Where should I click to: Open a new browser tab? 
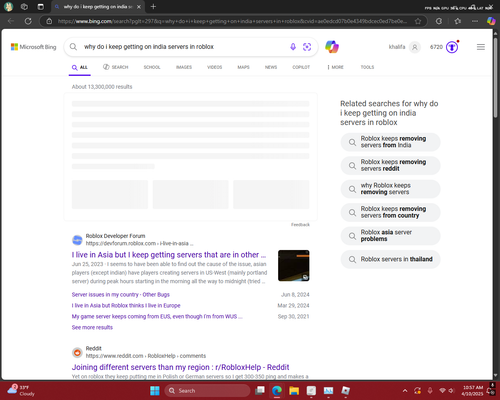(153, 6)
